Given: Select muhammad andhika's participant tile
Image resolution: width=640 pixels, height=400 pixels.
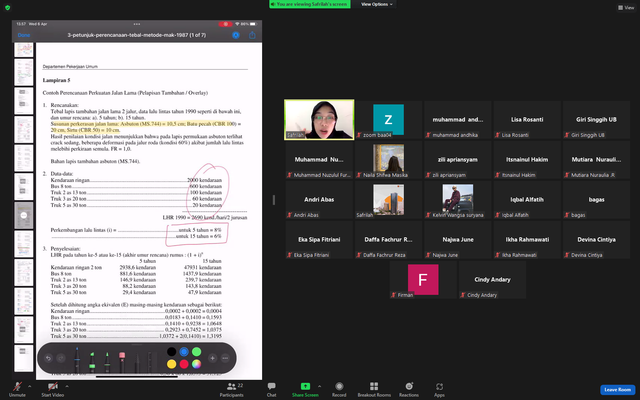Looking at the screenshot, I should 458,120.
